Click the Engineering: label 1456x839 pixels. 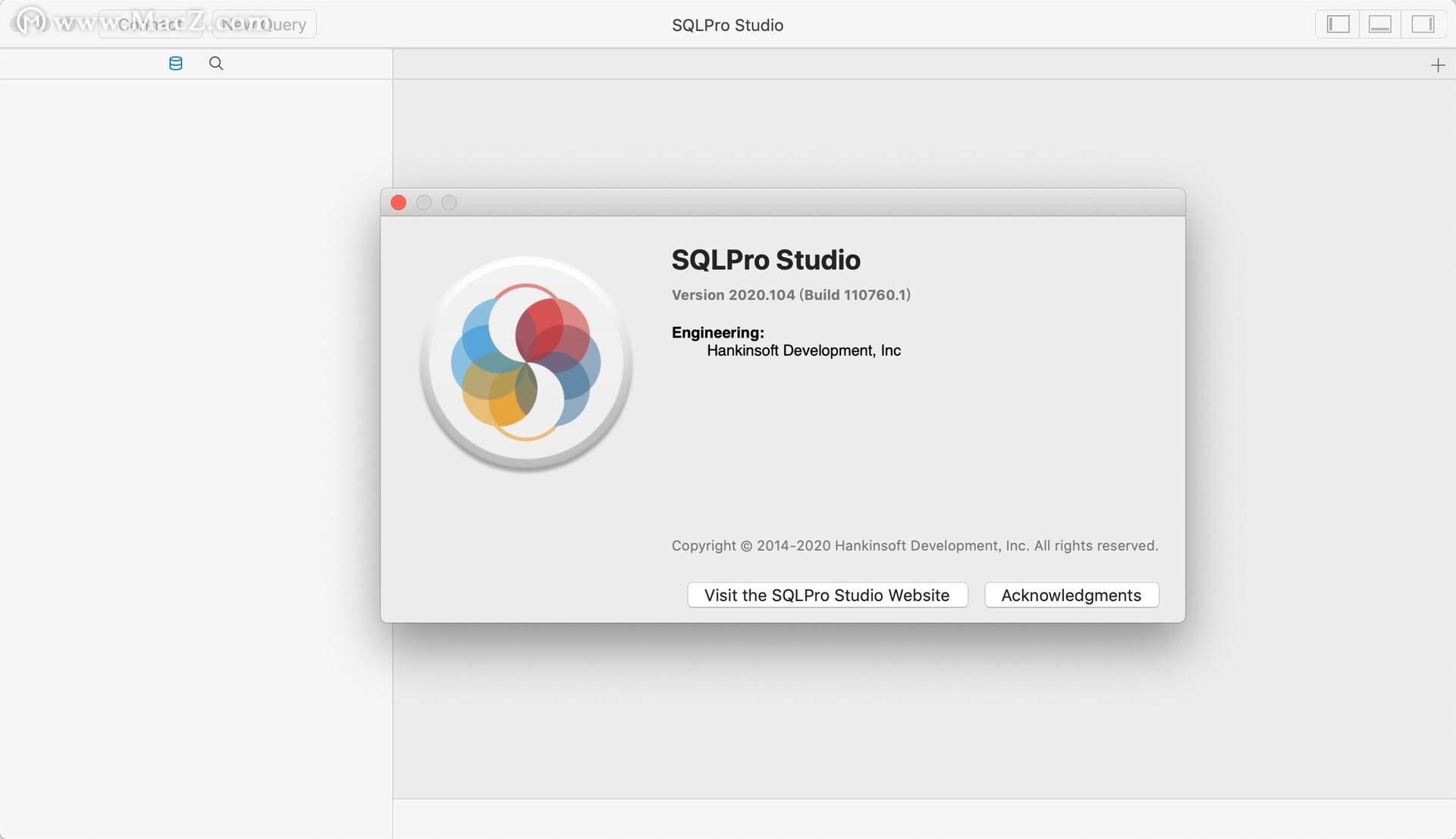718,332
